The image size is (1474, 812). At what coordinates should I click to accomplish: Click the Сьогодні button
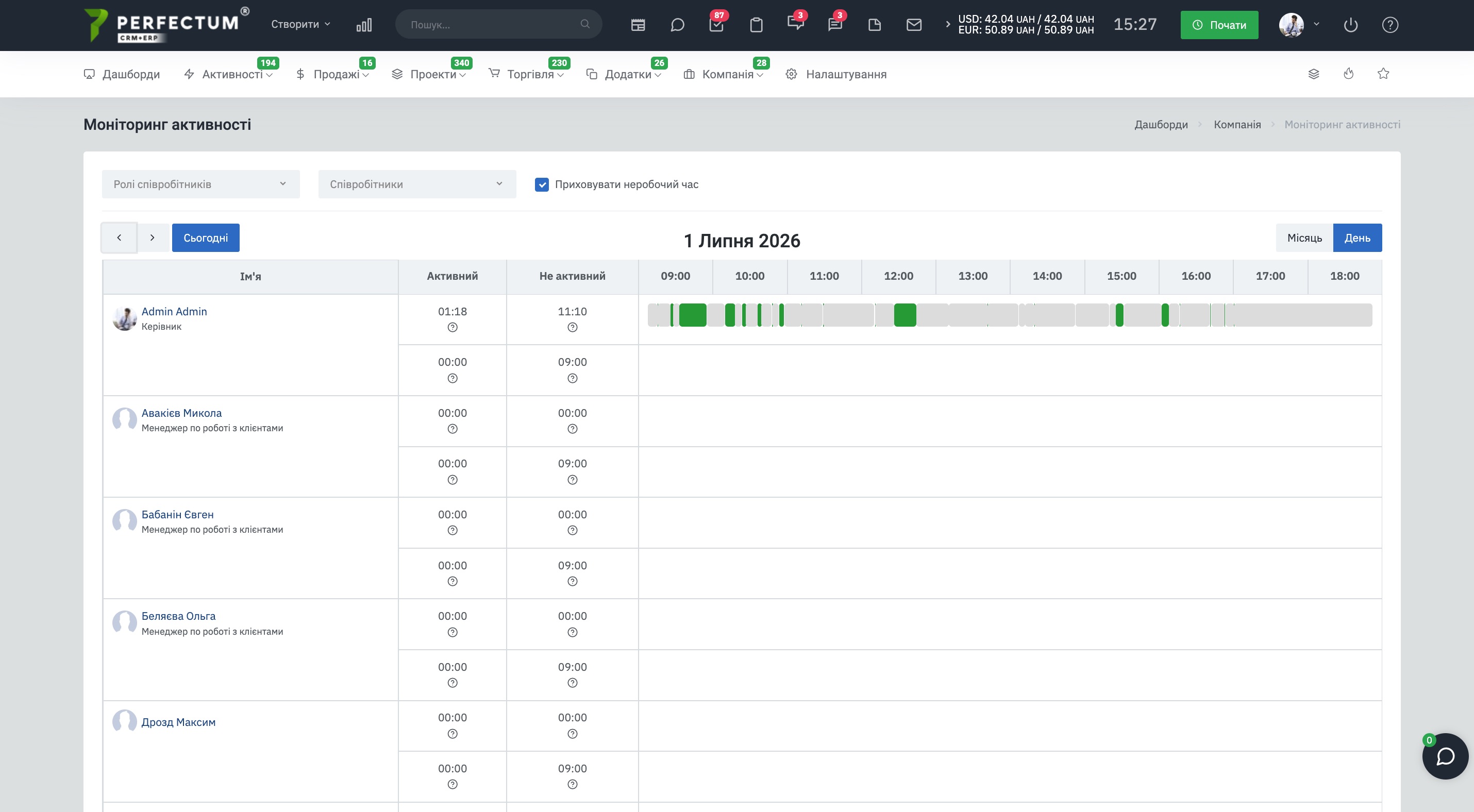(x=206, y=238)
